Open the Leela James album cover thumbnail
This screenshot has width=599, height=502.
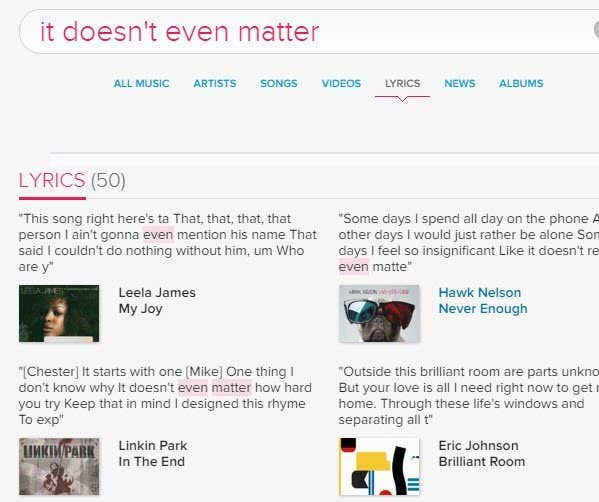click(x=59, y=313)
